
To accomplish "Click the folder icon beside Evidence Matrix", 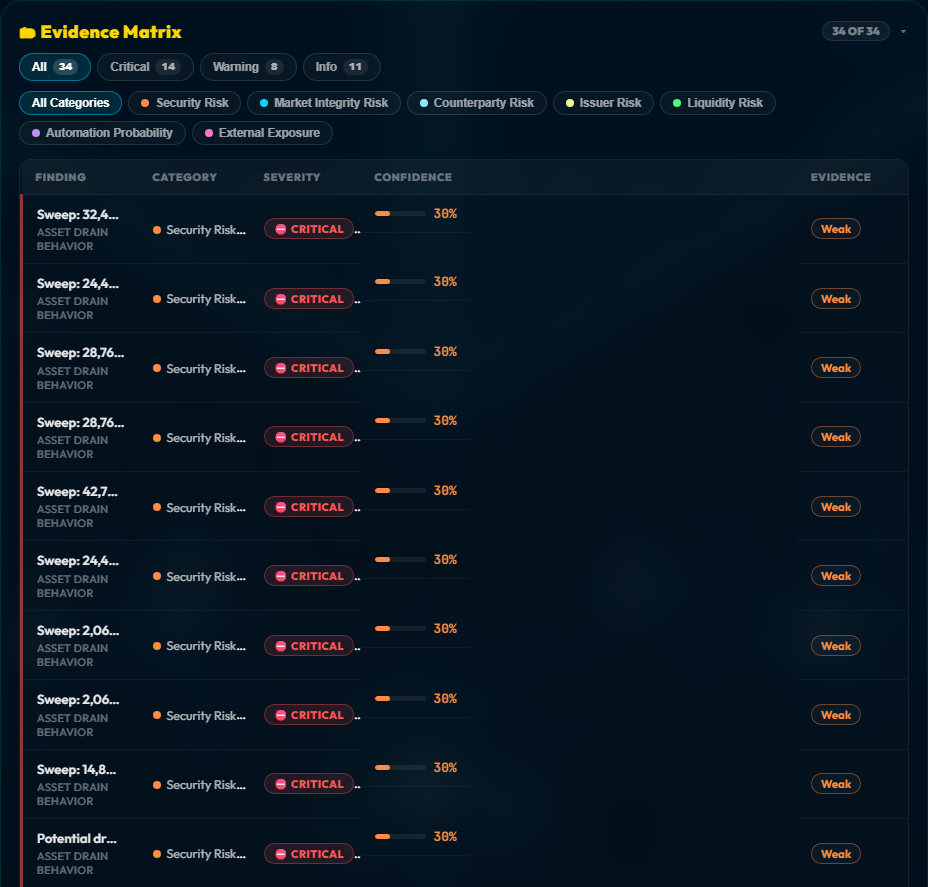I will click(x=27, y=33).
